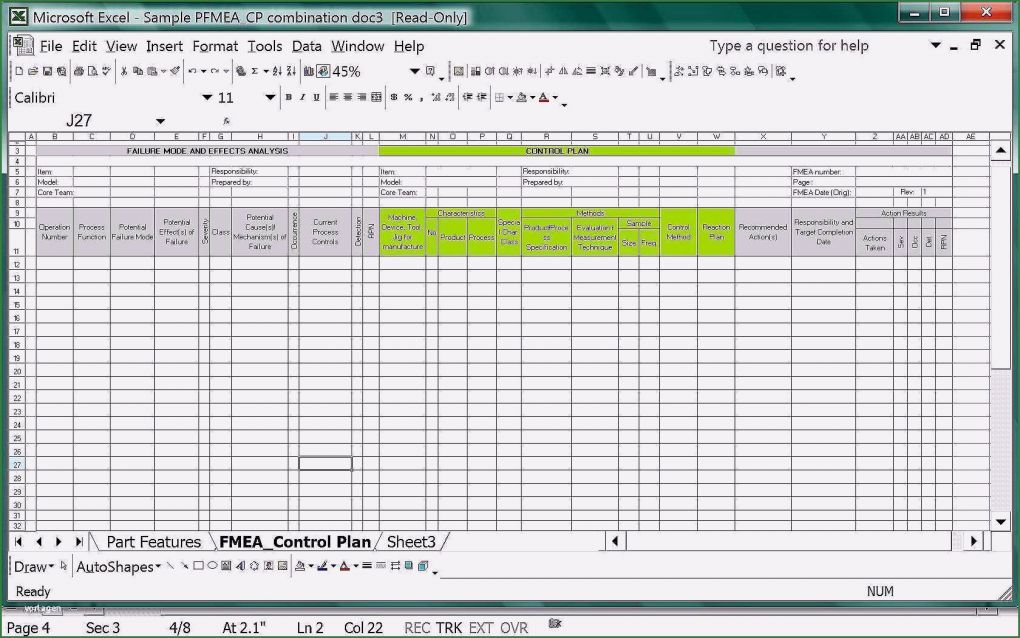
Task: Toggle italic formatting
Action: point(302,98)
